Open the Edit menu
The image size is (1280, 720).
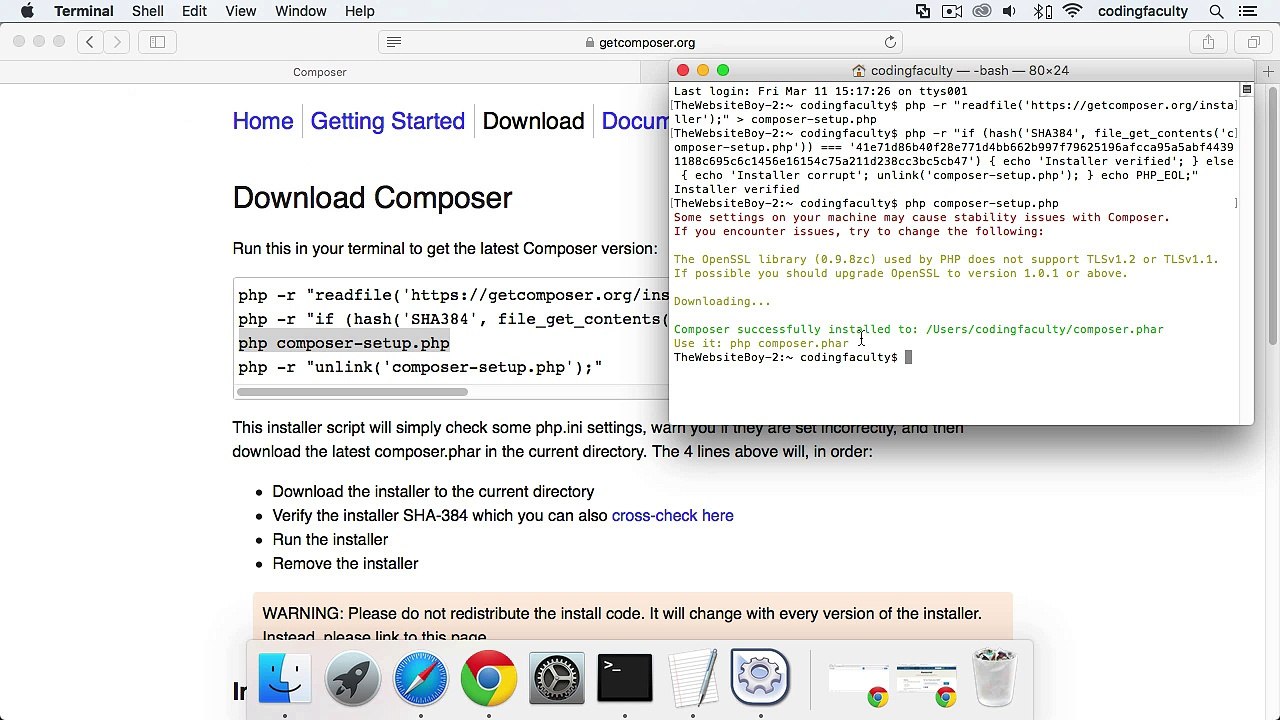coord(194,11)
